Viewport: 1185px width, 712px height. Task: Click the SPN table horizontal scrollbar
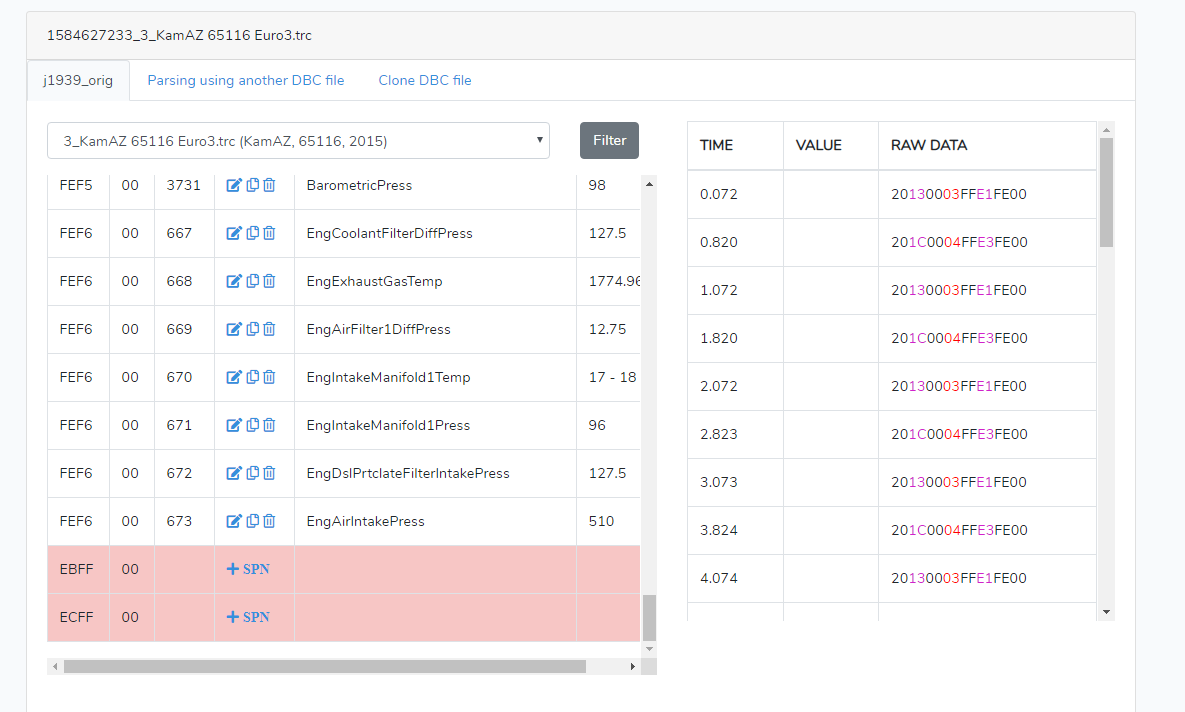tap(324, 666)
